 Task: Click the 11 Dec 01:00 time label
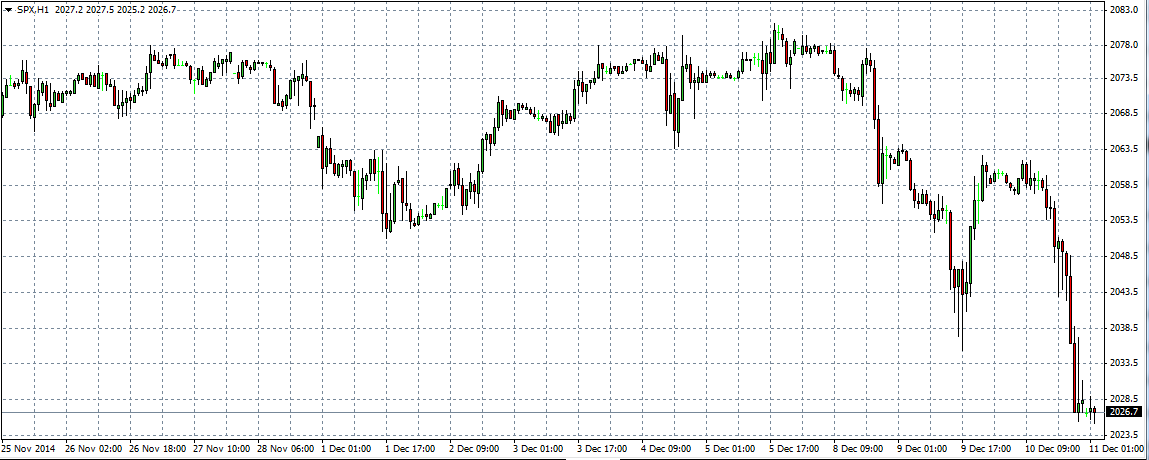pyautogui.click(x=1115, y=449)
